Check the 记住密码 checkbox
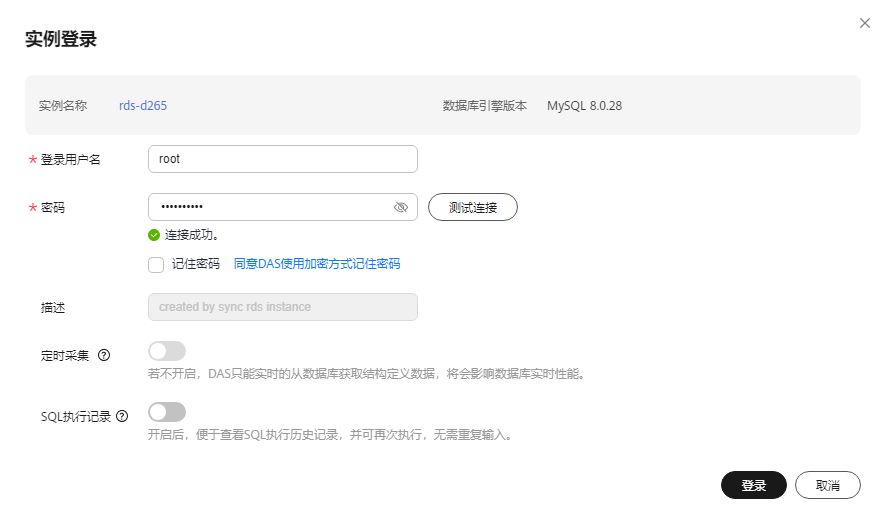 (155, 264)
